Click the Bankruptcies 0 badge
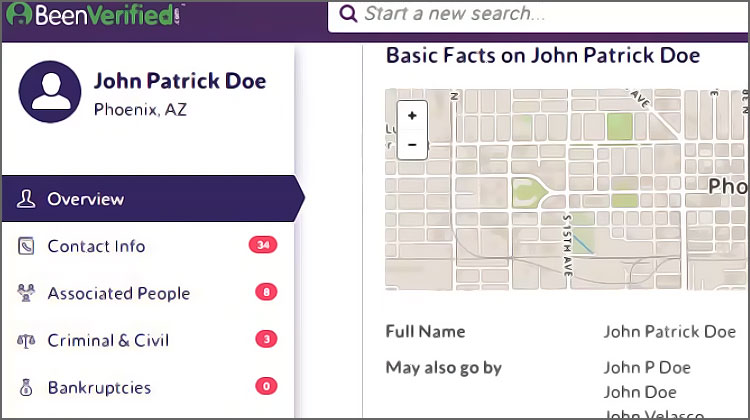Viewport: 750px width, 420px height. (266, 386)
